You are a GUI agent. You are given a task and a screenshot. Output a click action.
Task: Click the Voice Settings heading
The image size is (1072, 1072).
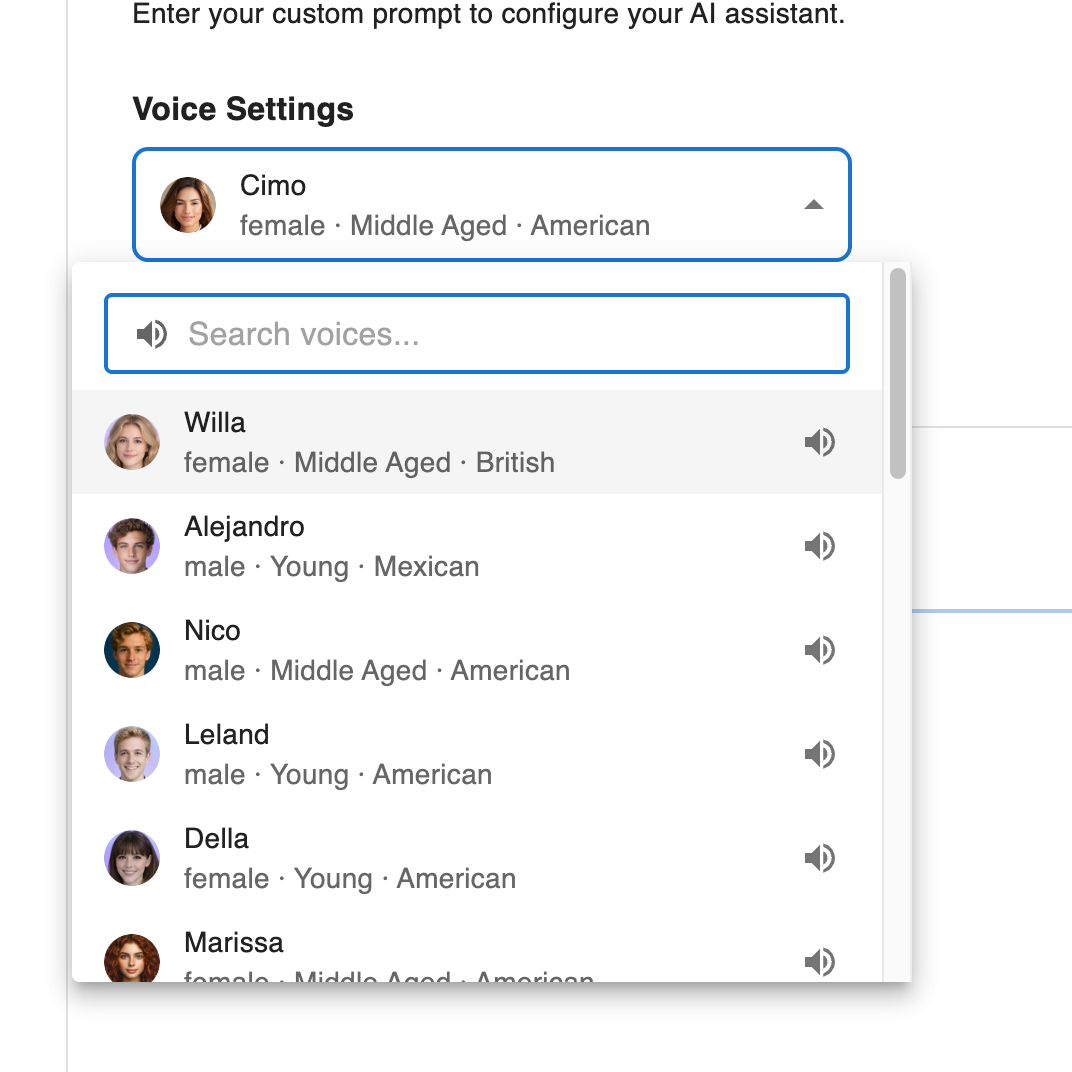pyautogui.click(x=243, y=109)
